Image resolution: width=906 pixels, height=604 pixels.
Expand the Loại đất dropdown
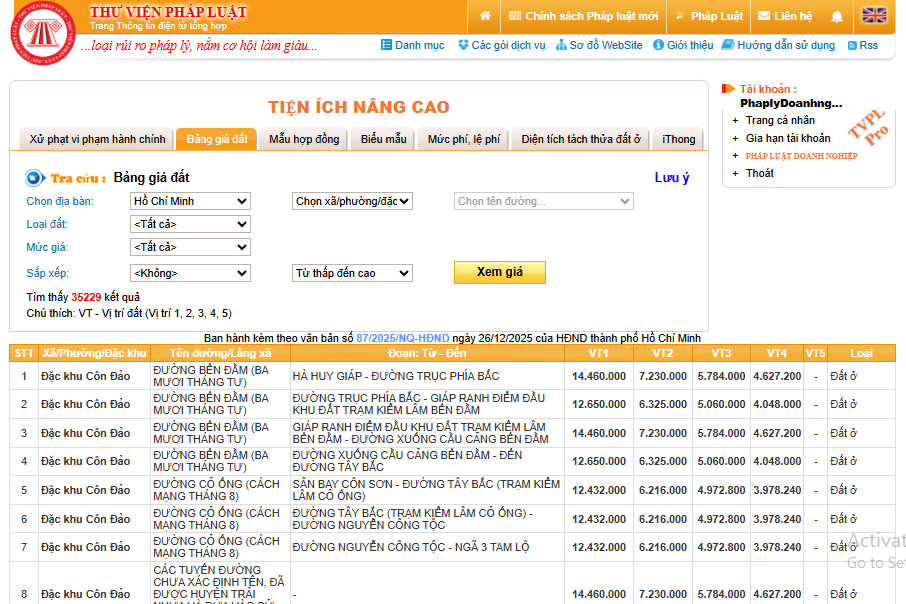[190, 224]
